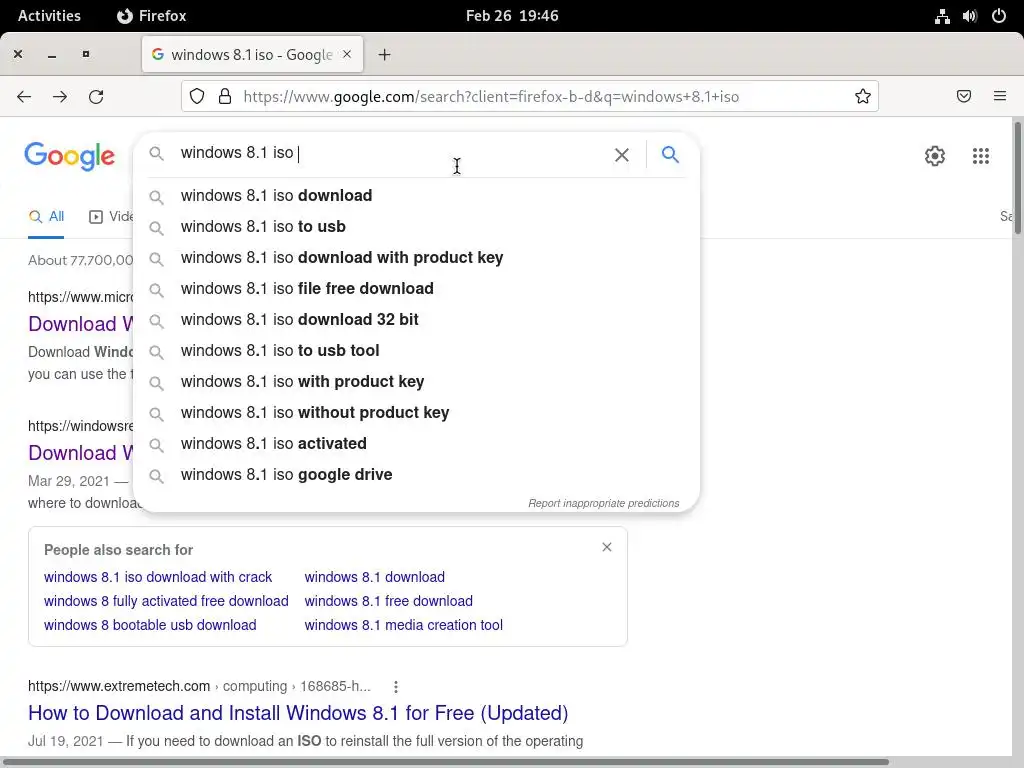Click the Firefox address bar URL
This screenshot has width=1024, height=768.
coord(490,97)
